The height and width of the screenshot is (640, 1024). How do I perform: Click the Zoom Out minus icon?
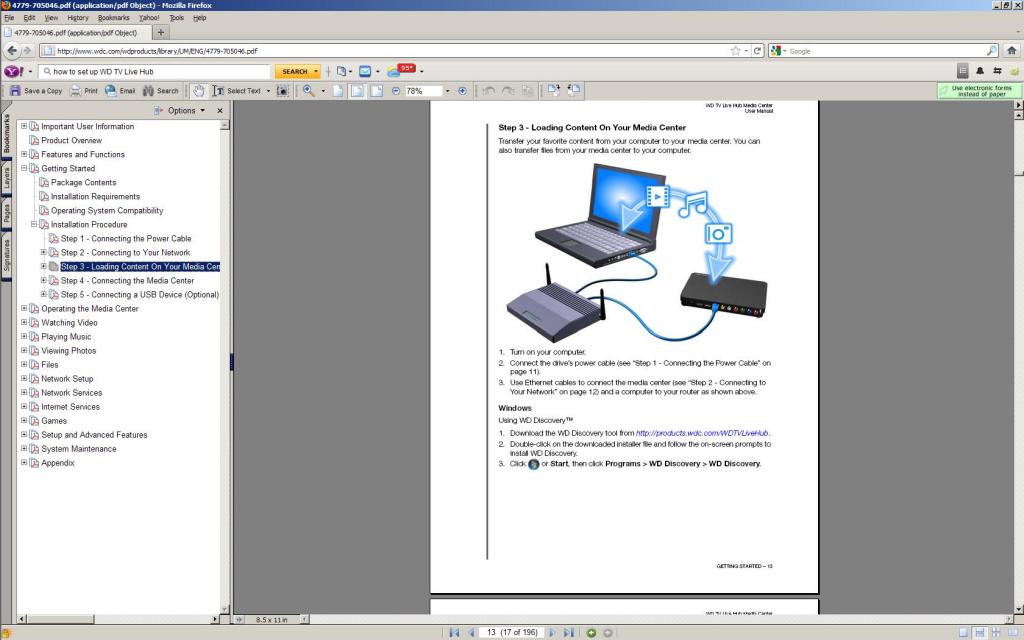[396, 91]
